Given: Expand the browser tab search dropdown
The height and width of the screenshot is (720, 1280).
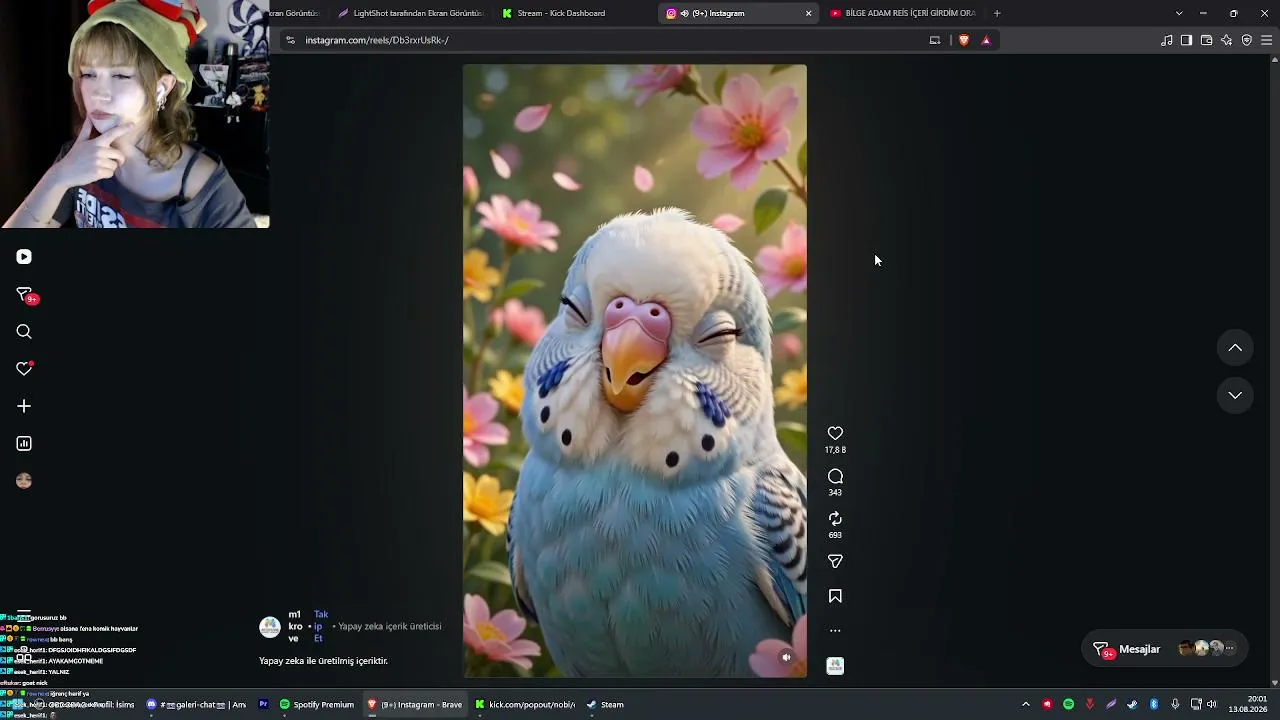Looking at the screenshot, I should click(x=1179, y=13).
